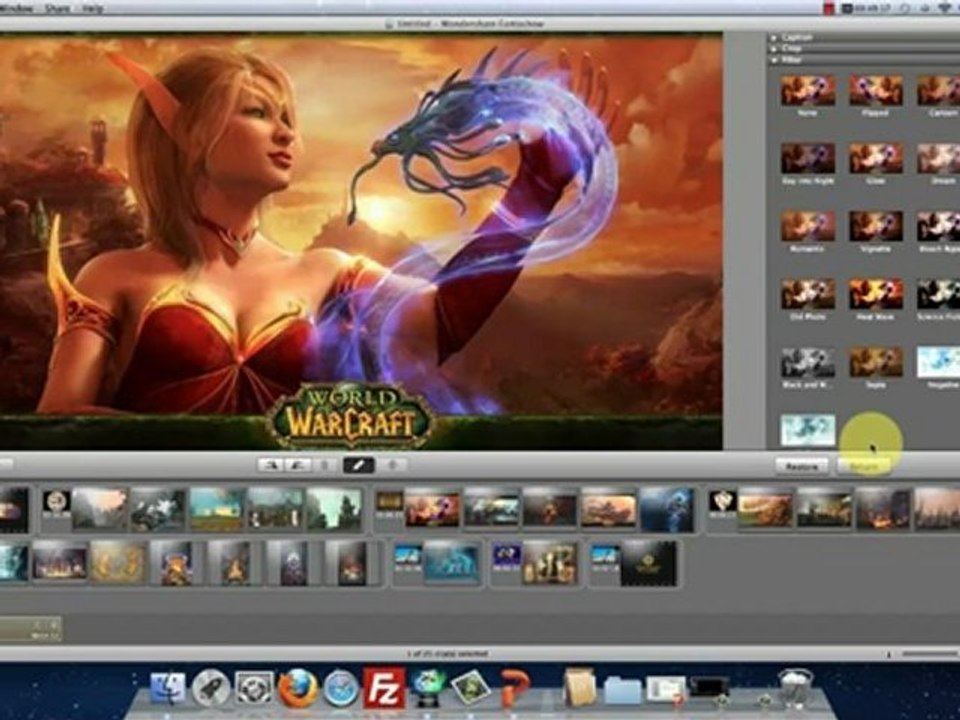The height and width of the screenshot is (720, 960).
Task: Apply the Romantic filter
Action: pos(808,227)
